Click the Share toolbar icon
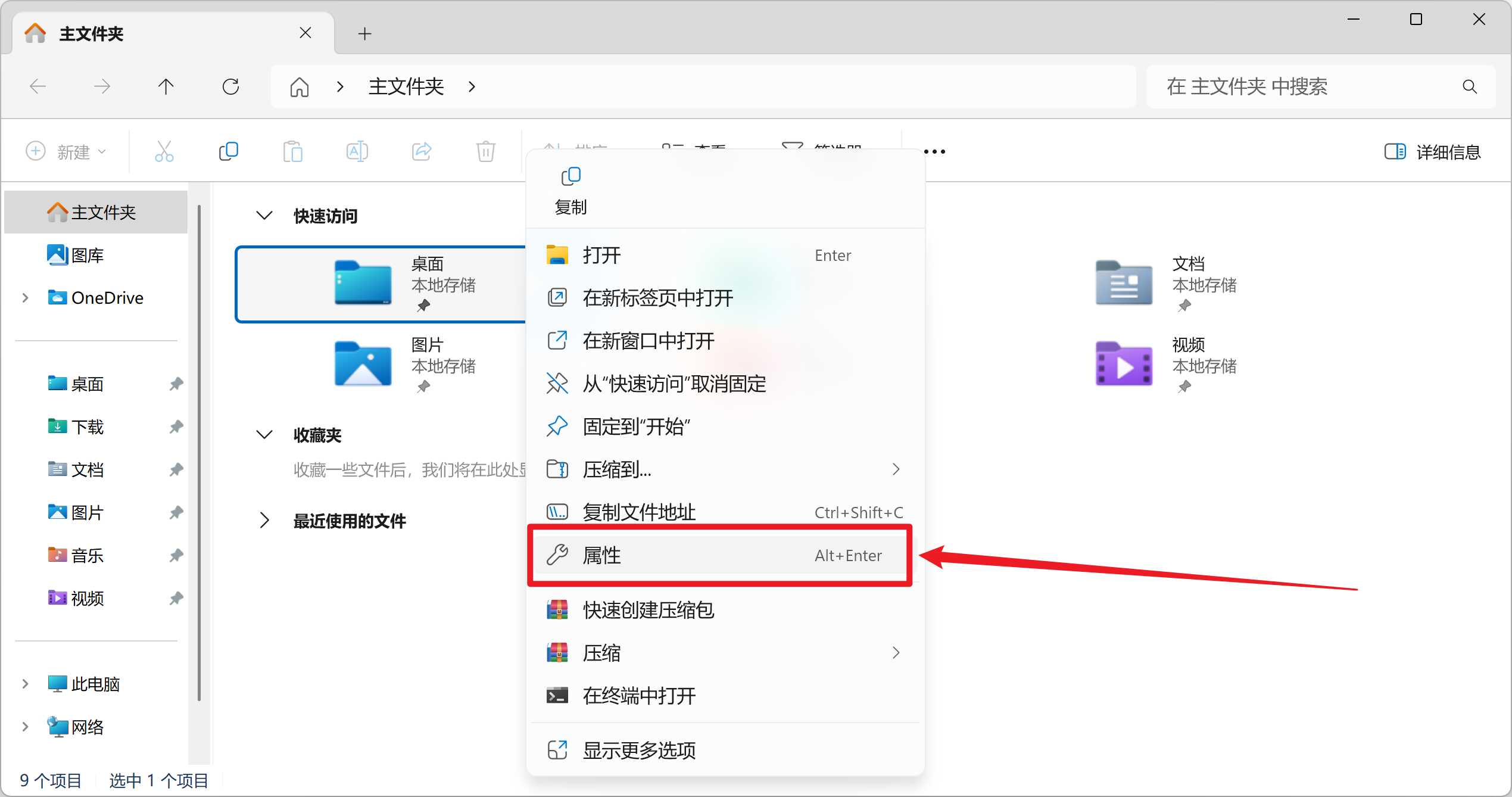The height and width of the screenshot is (797, 1512). click(421, 151)
